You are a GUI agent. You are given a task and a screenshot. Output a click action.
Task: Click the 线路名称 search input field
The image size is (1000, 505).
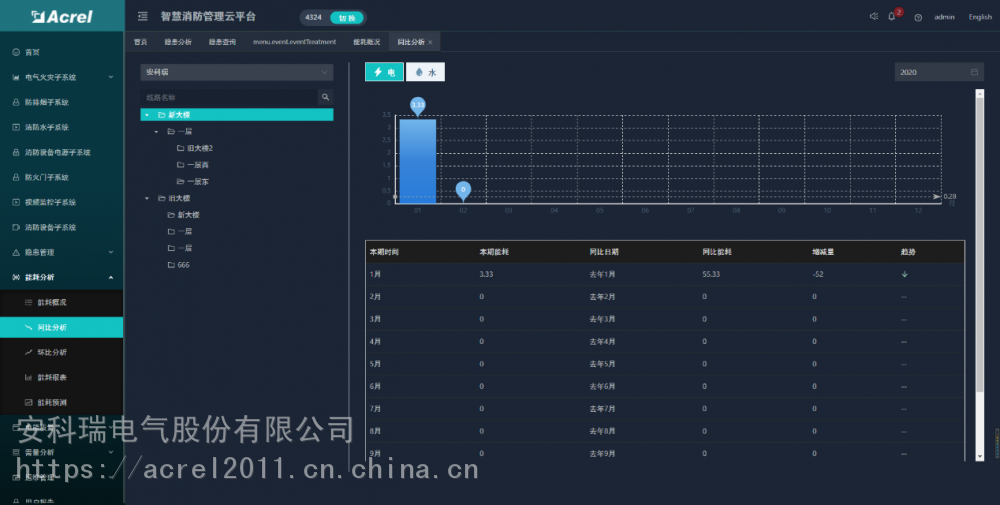229,97
